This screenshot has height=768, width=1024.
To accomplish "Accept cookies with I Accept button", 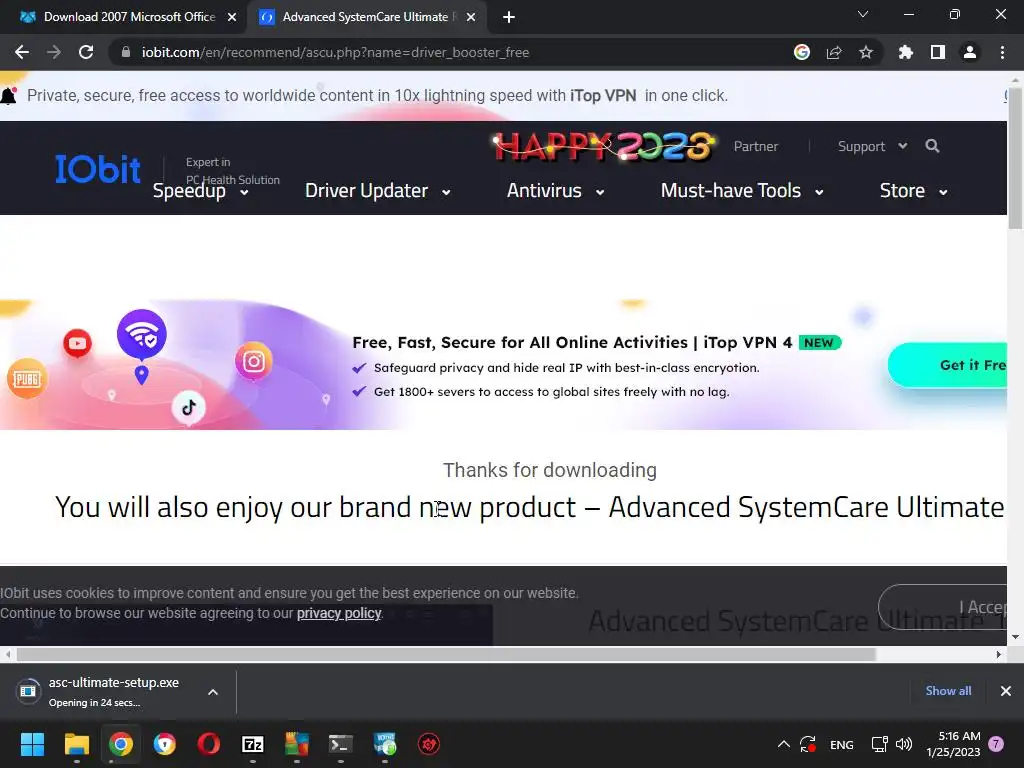I will [942, 607].
